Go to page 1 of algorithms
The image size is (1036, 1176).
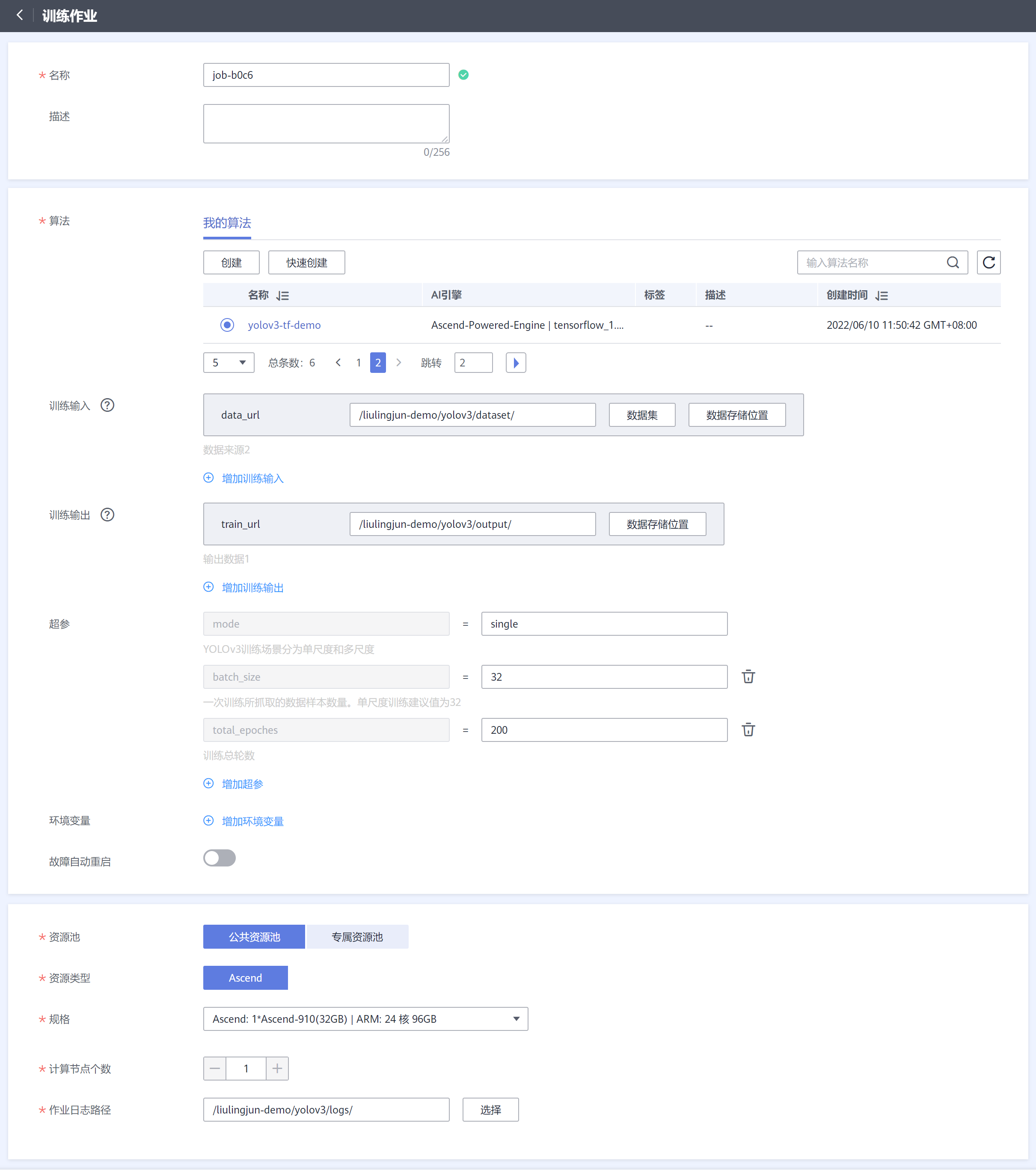(358, 363)
